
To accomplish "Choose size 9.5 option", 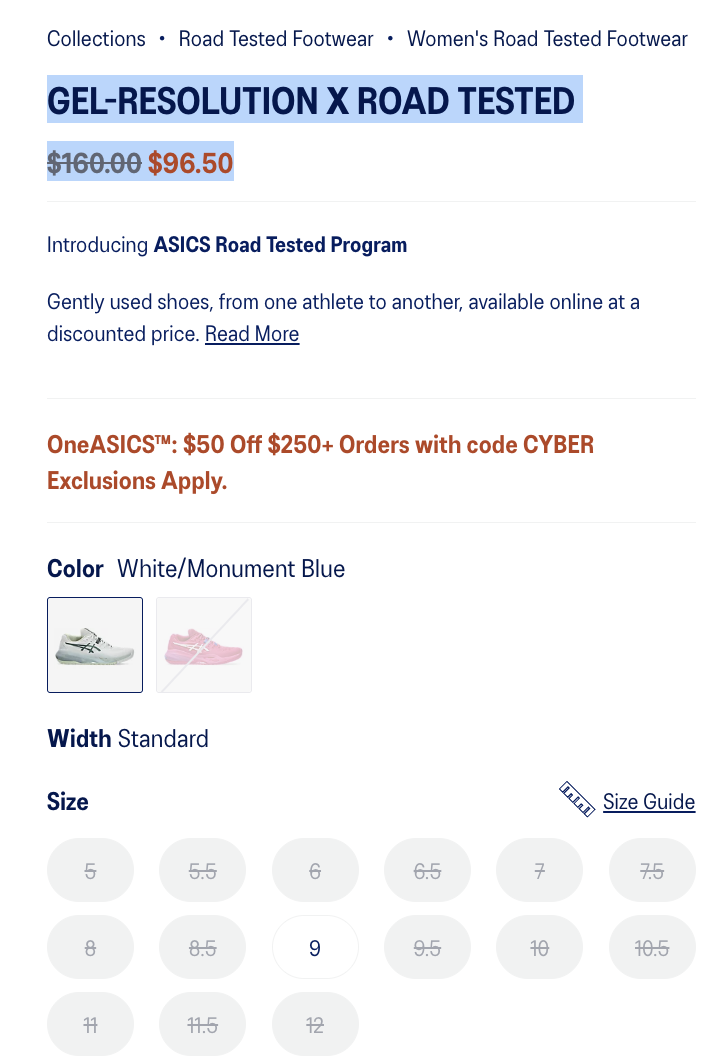I will (427, 947).
